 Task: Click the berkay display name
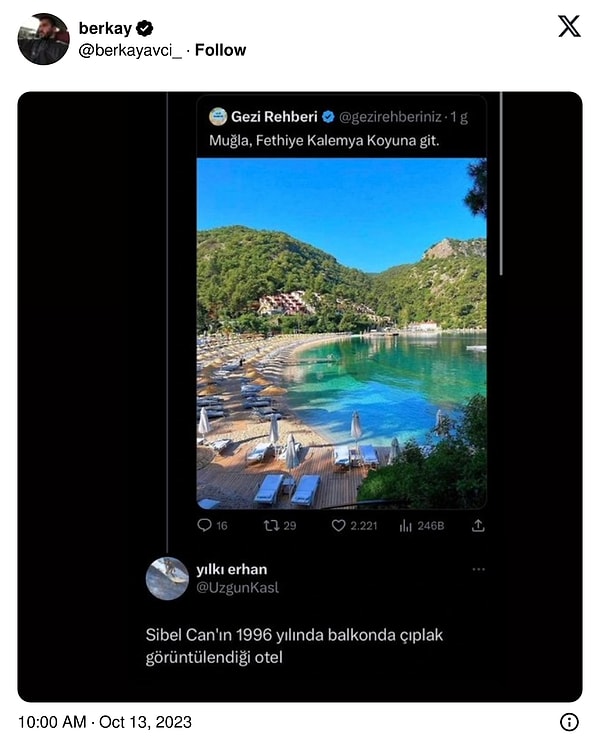pyautogui.click(x=105, y=28)
